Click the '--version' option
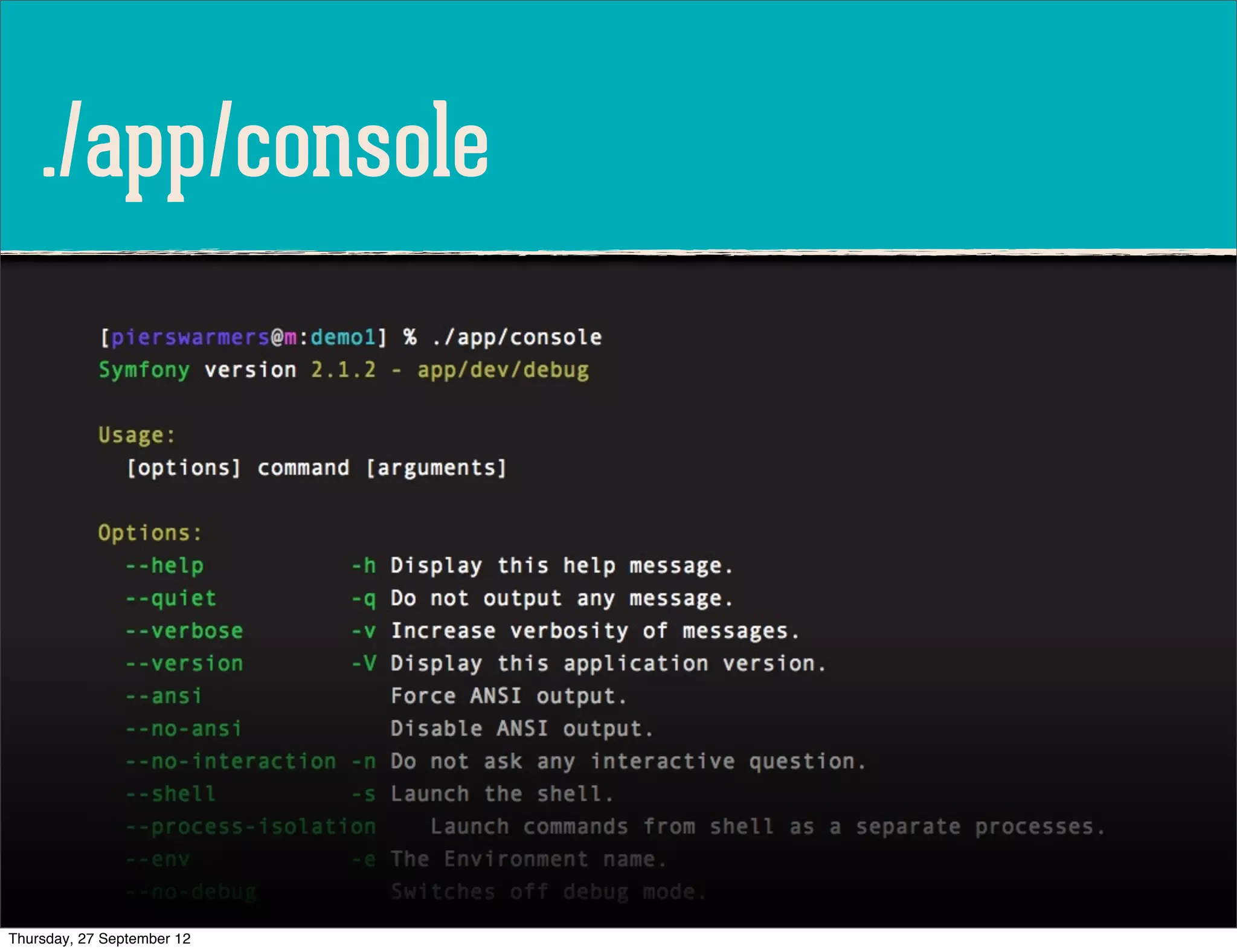This screenshot has height=952, width=1237. point(185,664)
